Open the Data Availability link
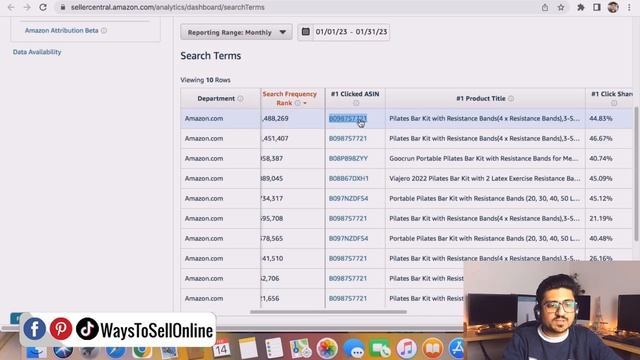Screen dimensions: 640x360 click(37, 52)
